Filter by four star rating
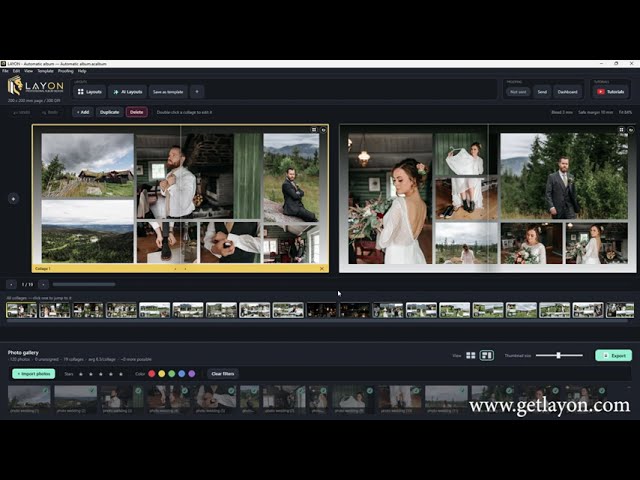This screenshot has width=640, height=480. (x=111, y=374)
